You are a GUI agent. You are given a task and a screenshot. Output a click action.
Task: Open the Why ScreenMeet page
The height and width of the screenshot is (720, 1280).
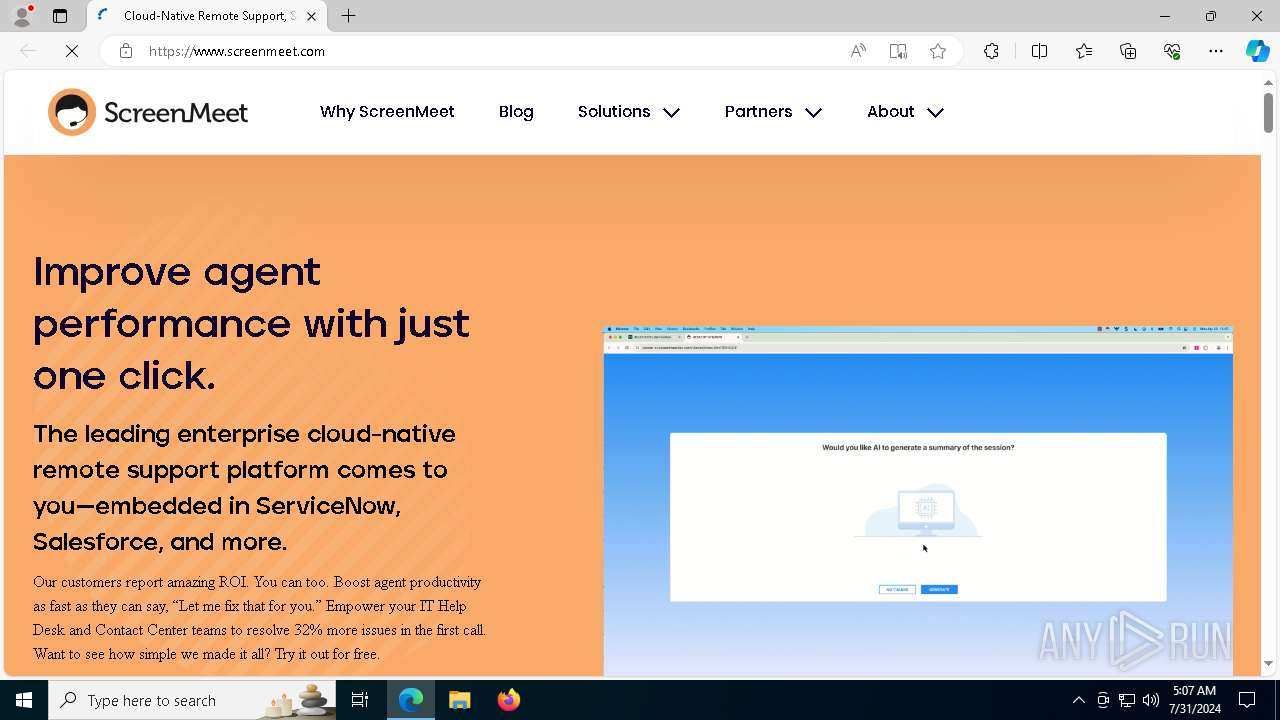tap(387, 112)
